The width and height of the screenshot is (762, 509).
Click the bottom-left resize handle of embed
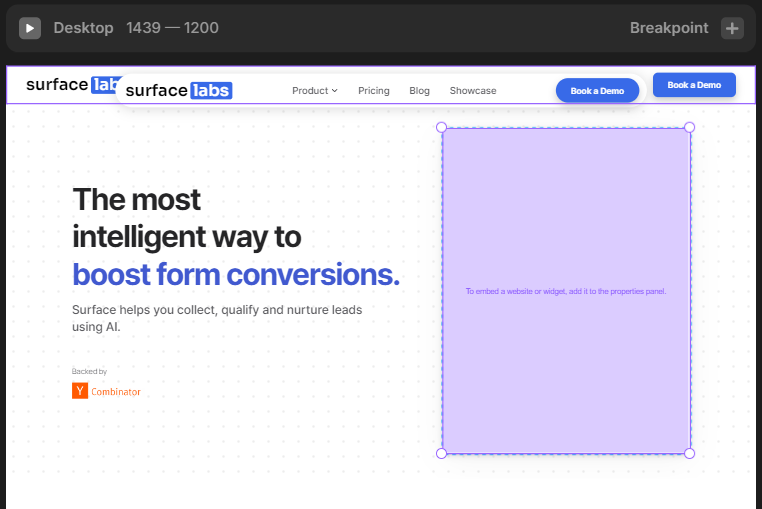[441, 454]
